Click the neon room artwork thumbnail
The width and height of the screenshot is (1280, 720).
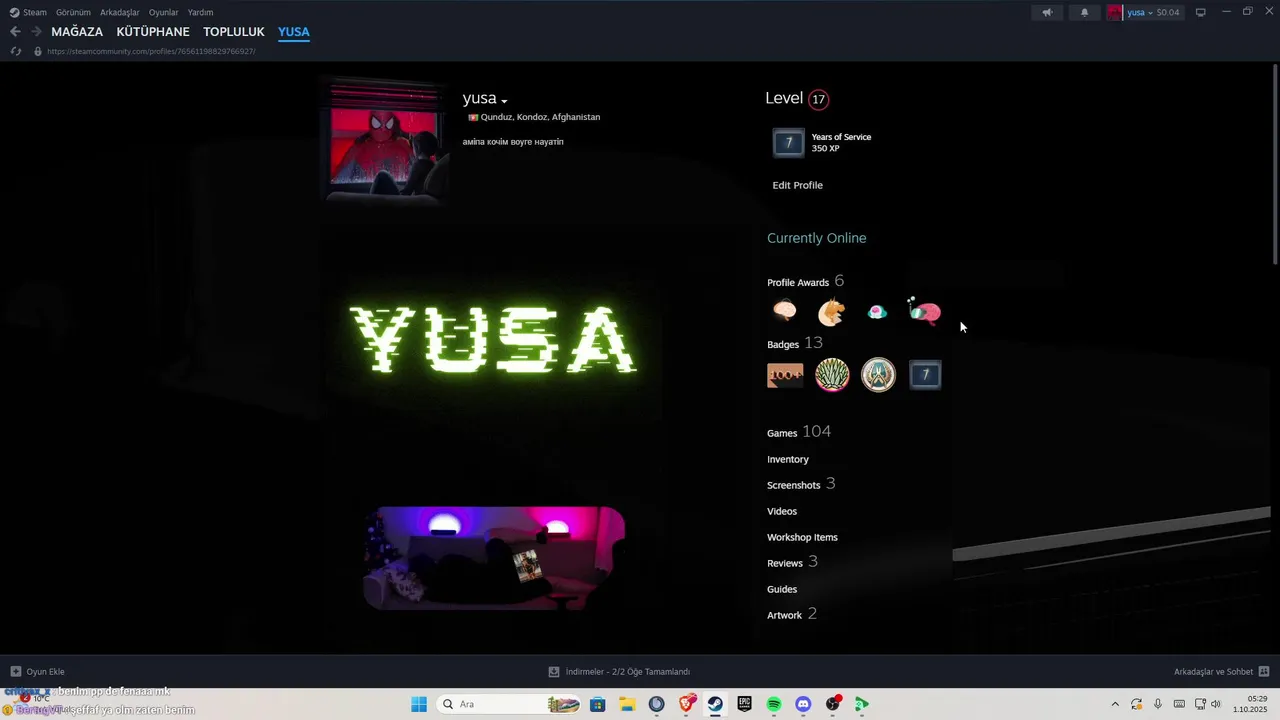tap(495, 558)
